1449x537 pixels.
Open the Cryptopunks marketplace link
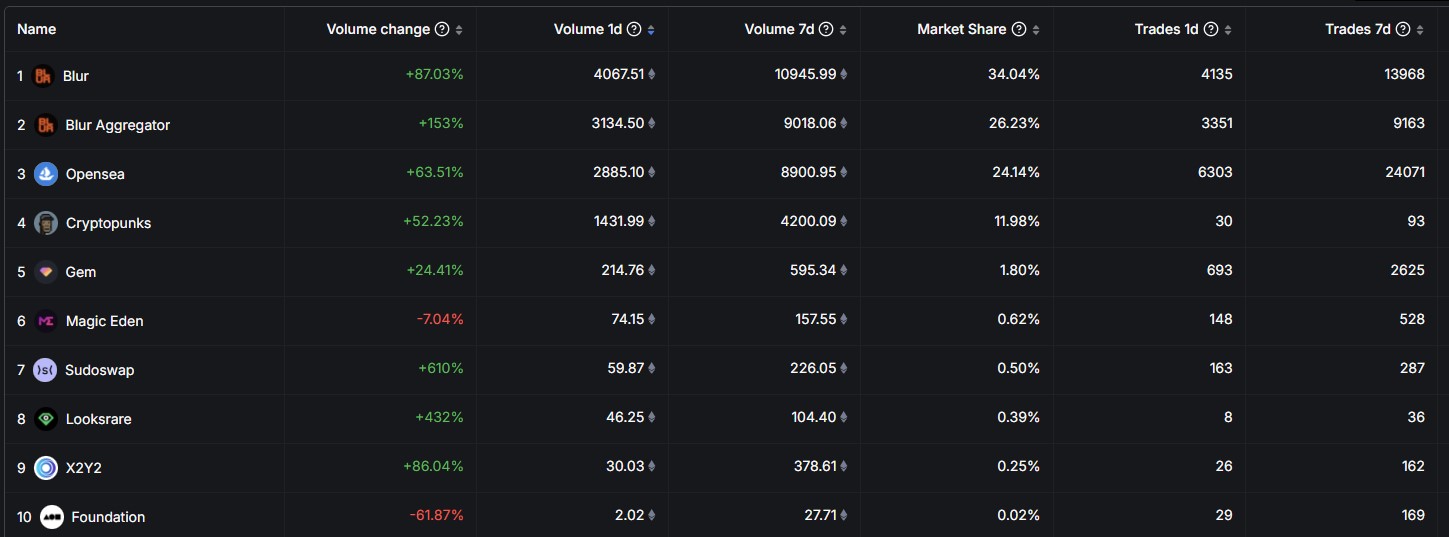[108, 223]
